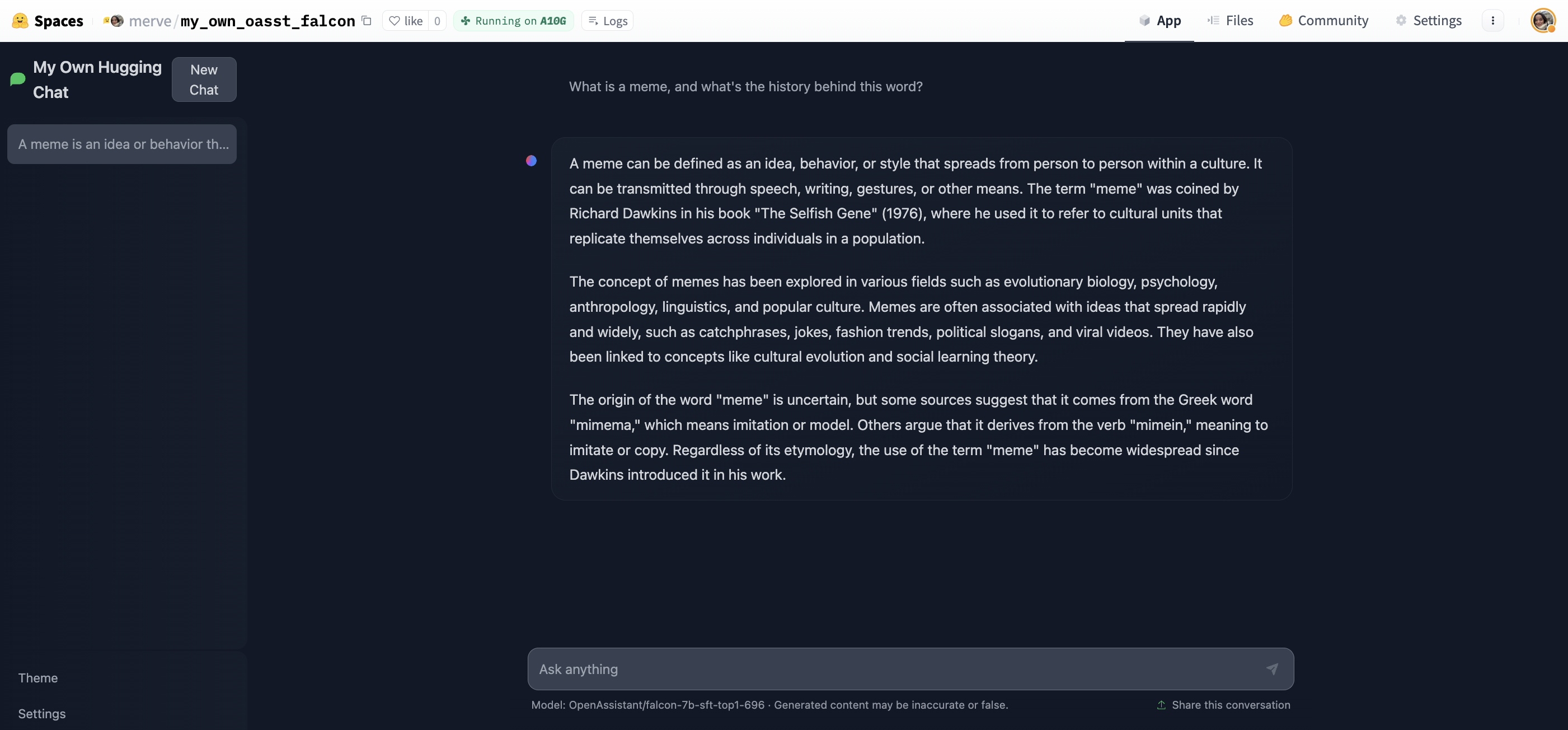Open sidebar Settings at the bottom
This screenshot has width=1568, height=730.
click(42, 714)
